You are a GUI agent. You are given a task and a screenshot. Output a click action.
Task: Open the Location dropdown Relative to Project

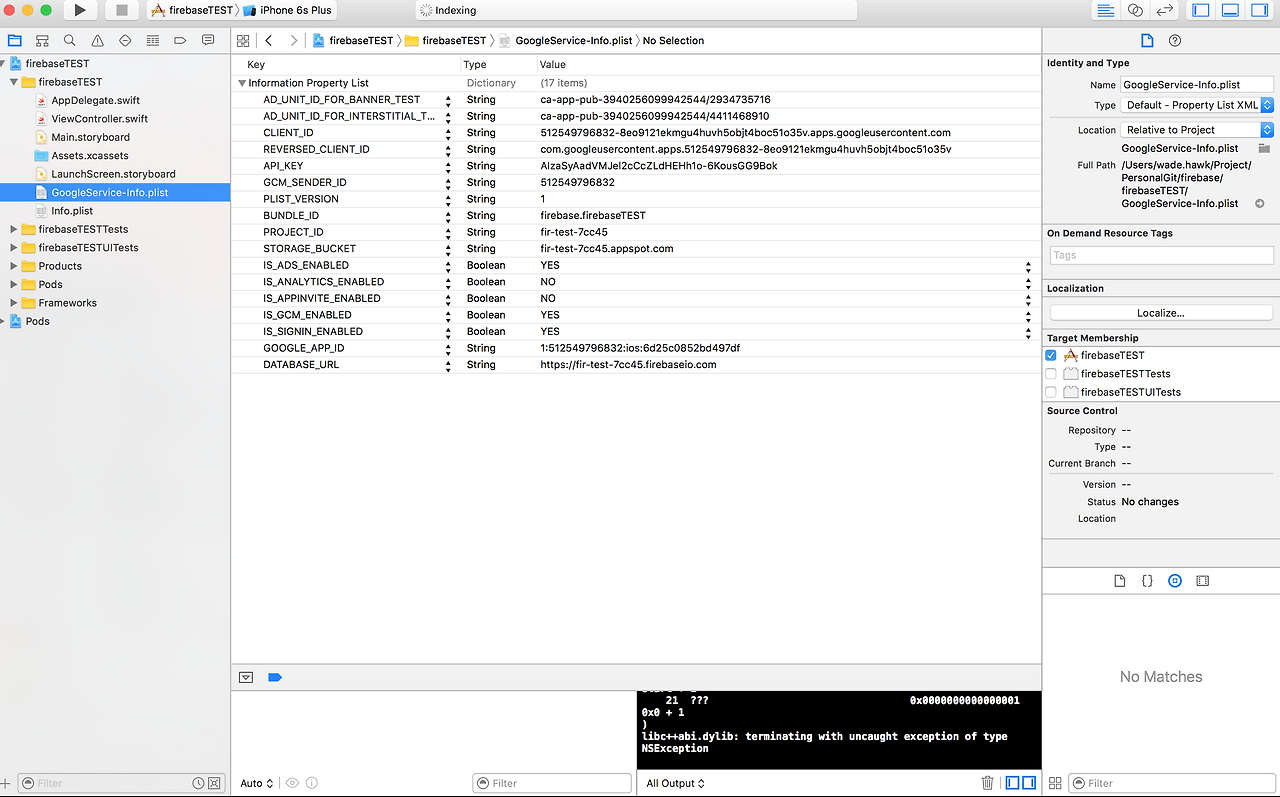[1197, 130]
